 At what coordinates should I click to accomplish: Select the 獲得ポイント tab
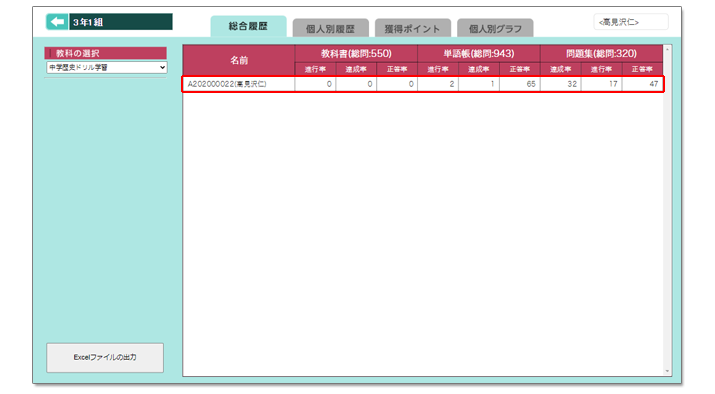pyautogui.click(x=413, y=28)
